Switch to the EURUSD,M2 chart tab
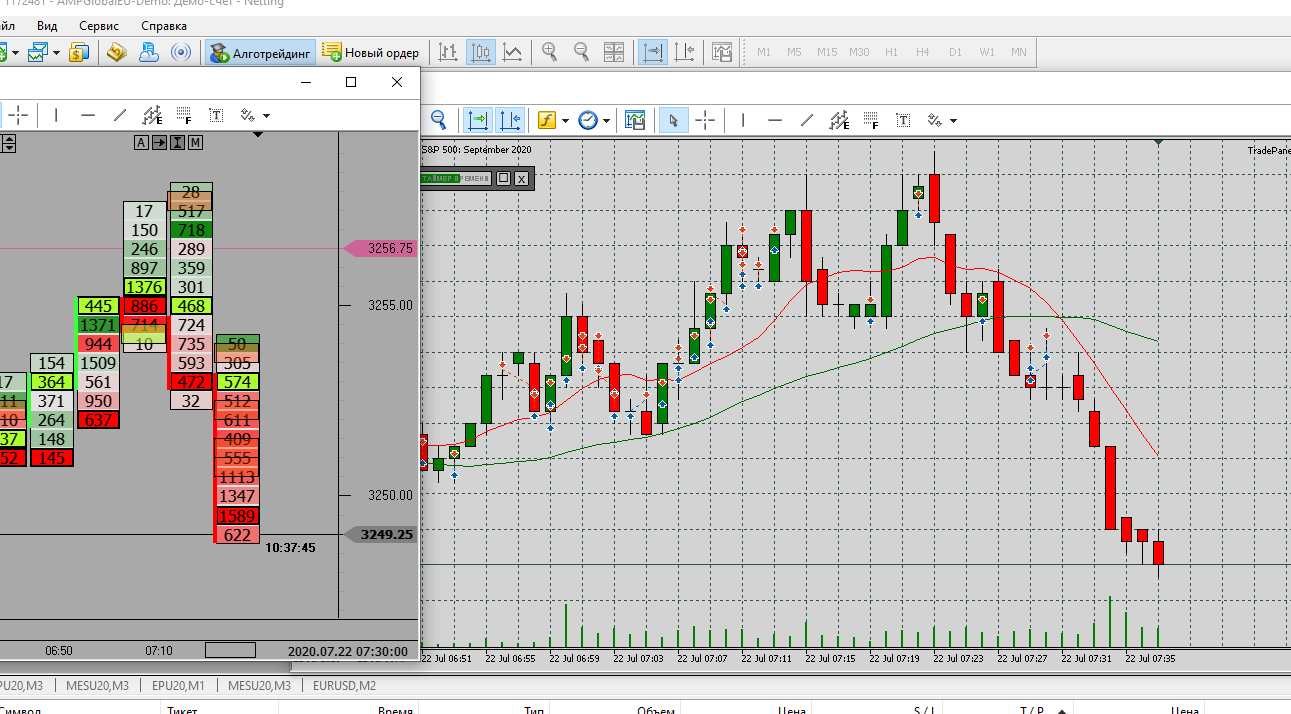The width and height of the screenshot is (1291, 714). click(x=343, y=685)
